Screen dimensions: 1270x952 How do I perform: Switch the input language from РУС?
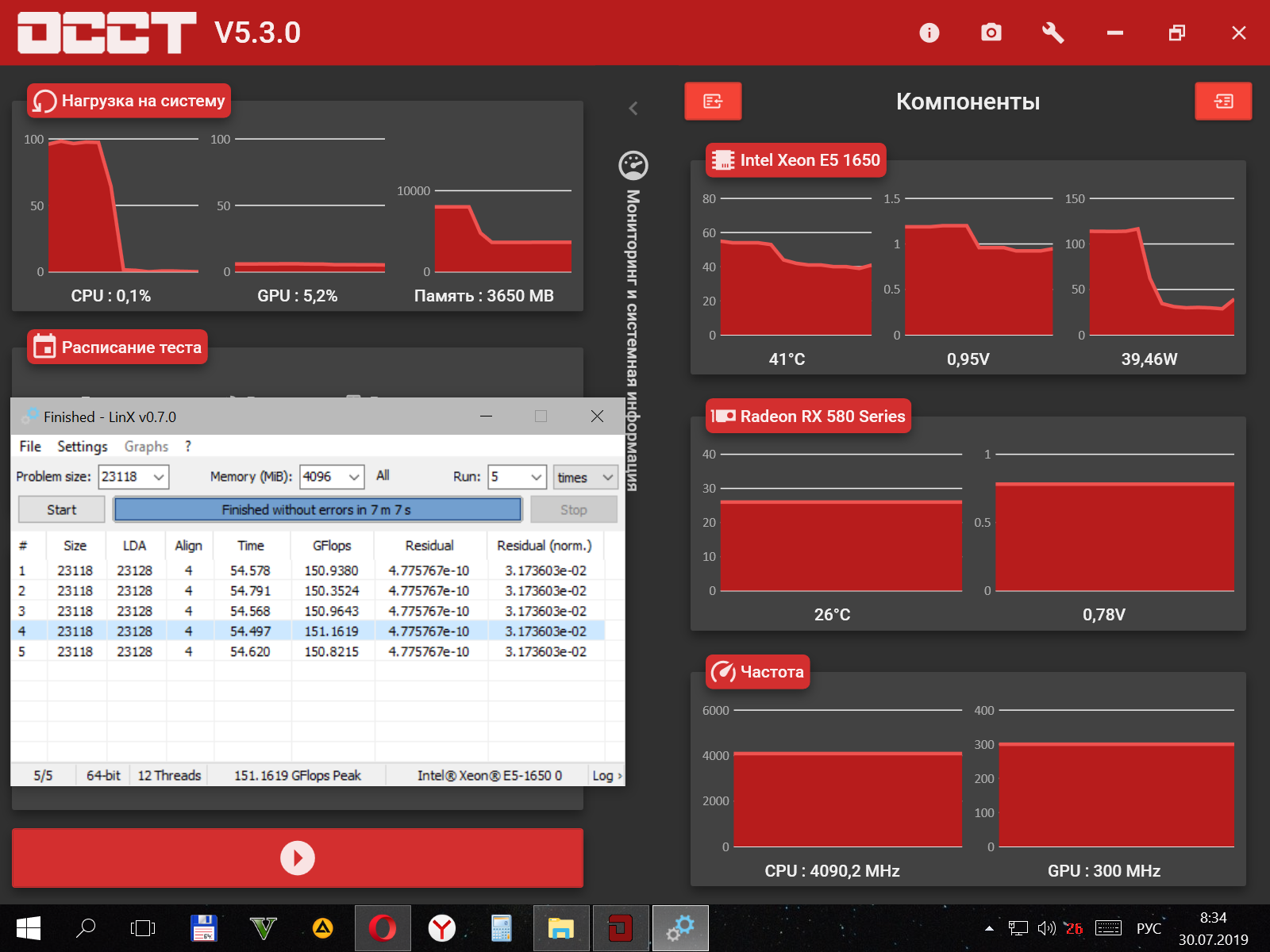click(x=1149, y=928)
